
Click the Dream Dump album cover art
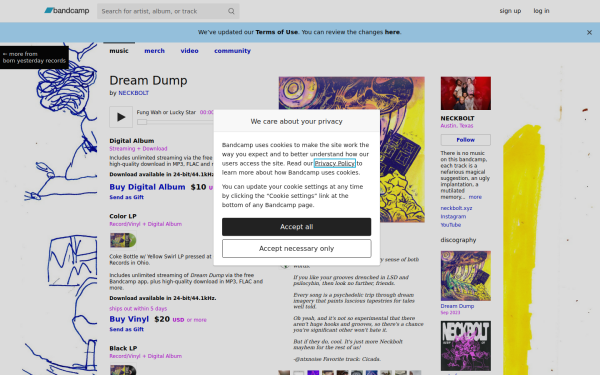coord(352,149)
